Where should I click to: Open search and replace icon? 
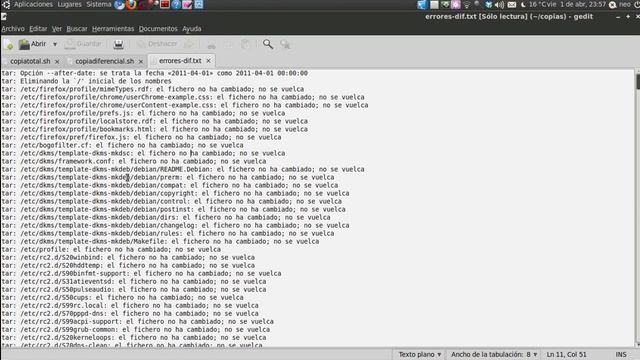285,44
